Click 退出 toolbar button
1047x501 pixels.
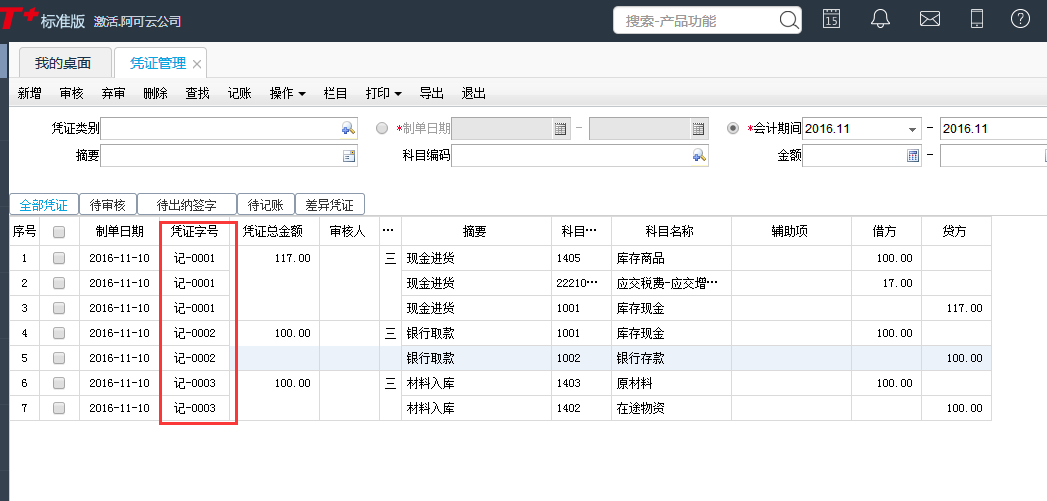tap(473, 94)
